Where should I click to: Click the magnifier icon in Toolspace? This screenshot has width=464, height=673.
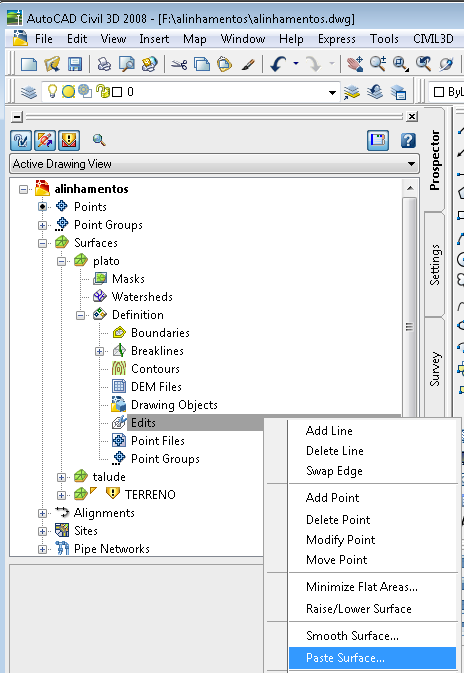coord(99,140)
